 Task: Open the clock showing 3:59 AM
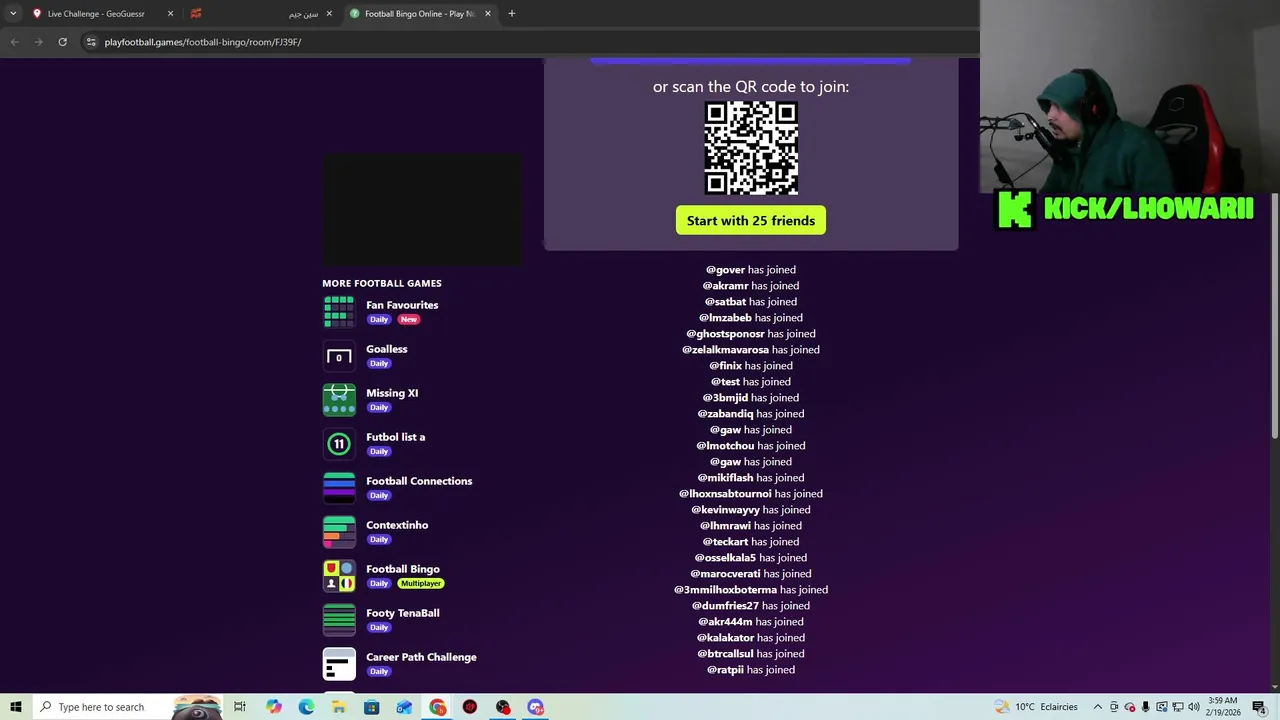[x=1222, y=707]
